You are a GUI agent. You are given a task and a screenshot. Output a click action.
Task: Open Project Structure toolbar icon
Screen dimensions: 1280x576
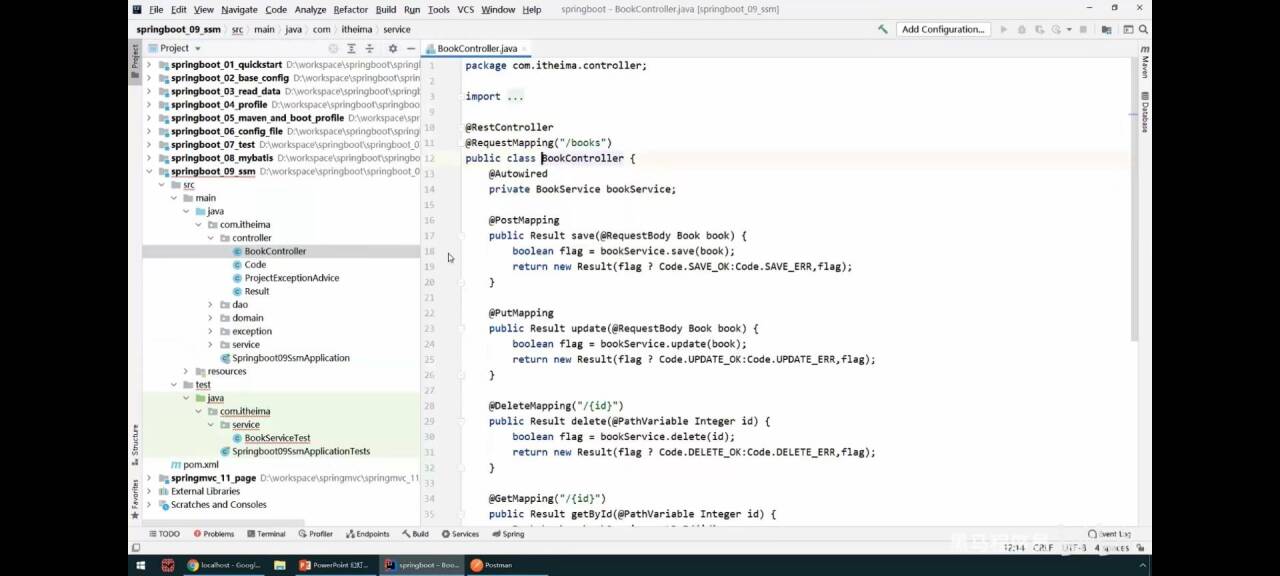(x=1106, y=29)
